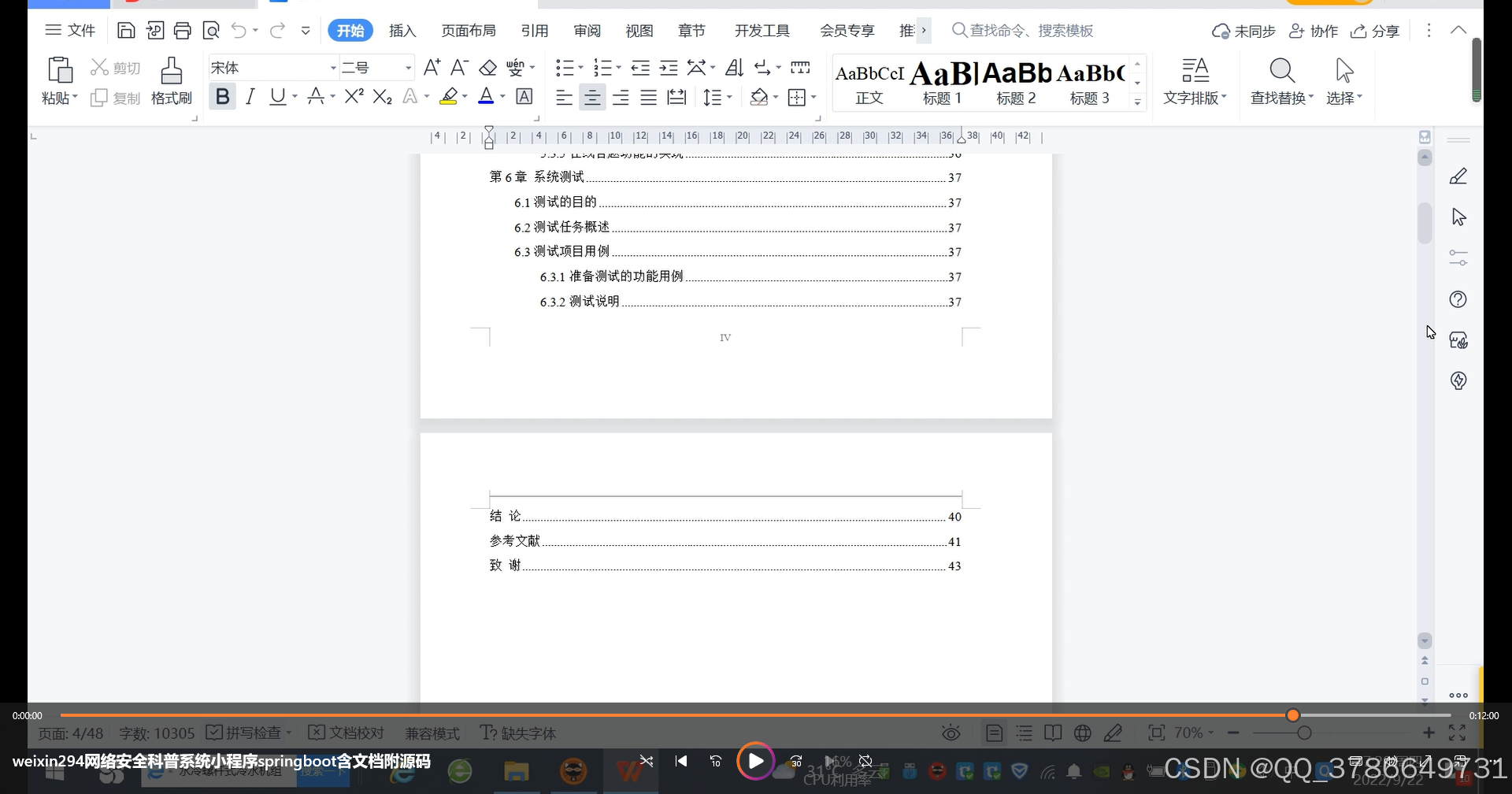Open the 文字排版 dropdown
The height and width of the screenshot is (794, 1512).
pyautogui.click(x=1195, y=98)
